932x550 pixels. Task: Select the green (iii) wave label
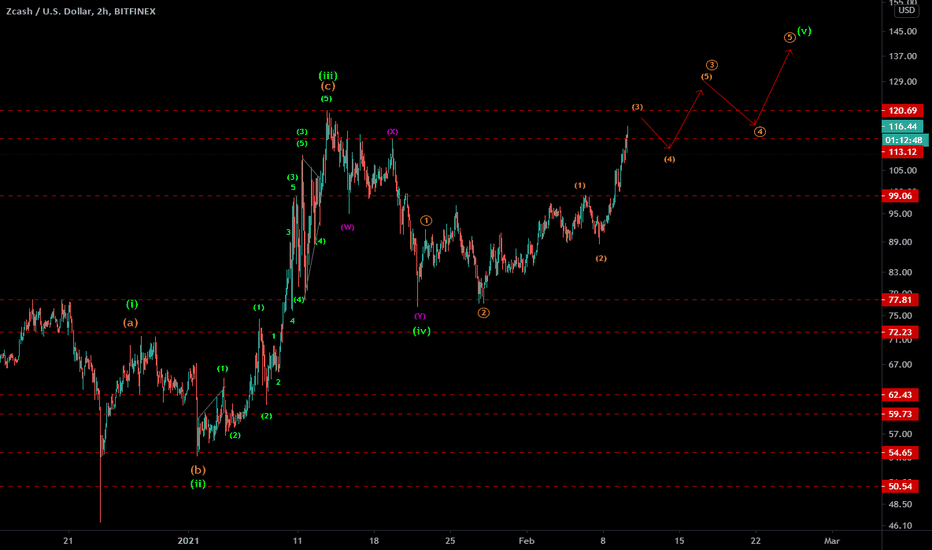(328, 76)
